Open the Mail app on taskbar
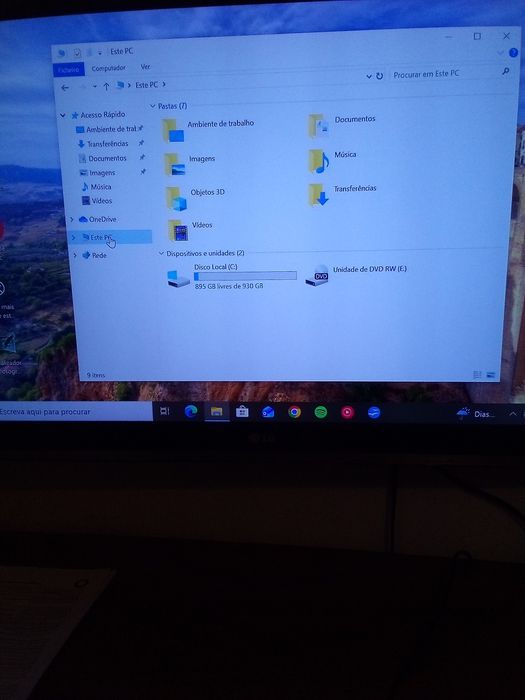 268,412
